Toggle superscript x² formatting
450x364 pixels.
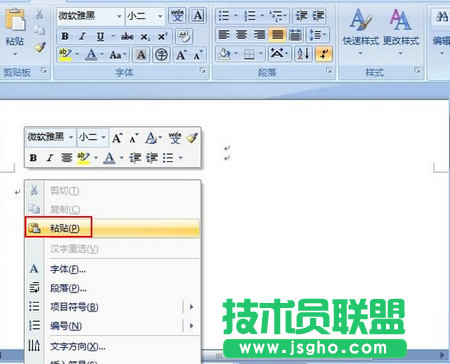(x=162, y=36)
